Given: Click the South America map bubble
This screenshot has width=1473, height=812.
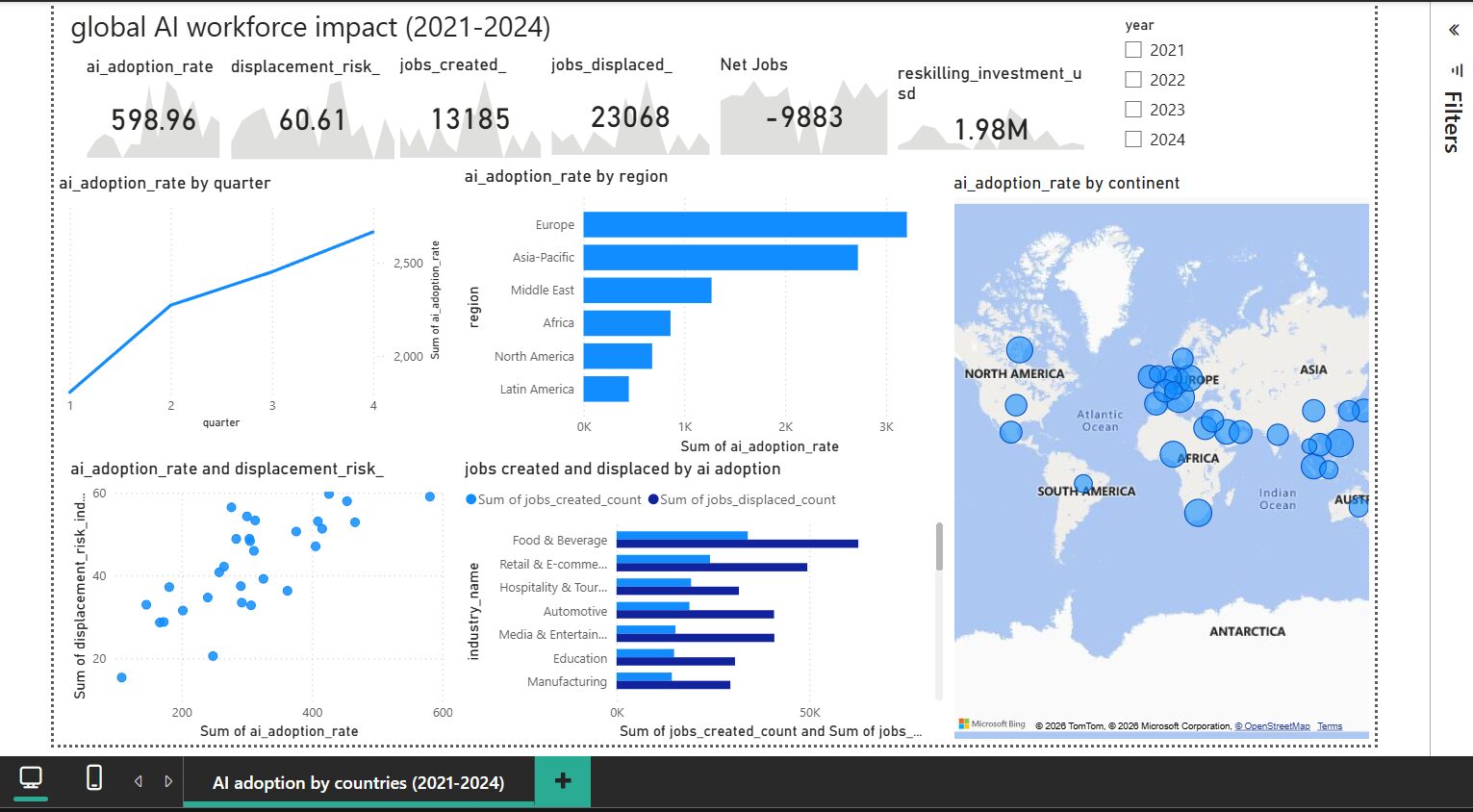Looking at the screenshot, I should point(1083,484).
